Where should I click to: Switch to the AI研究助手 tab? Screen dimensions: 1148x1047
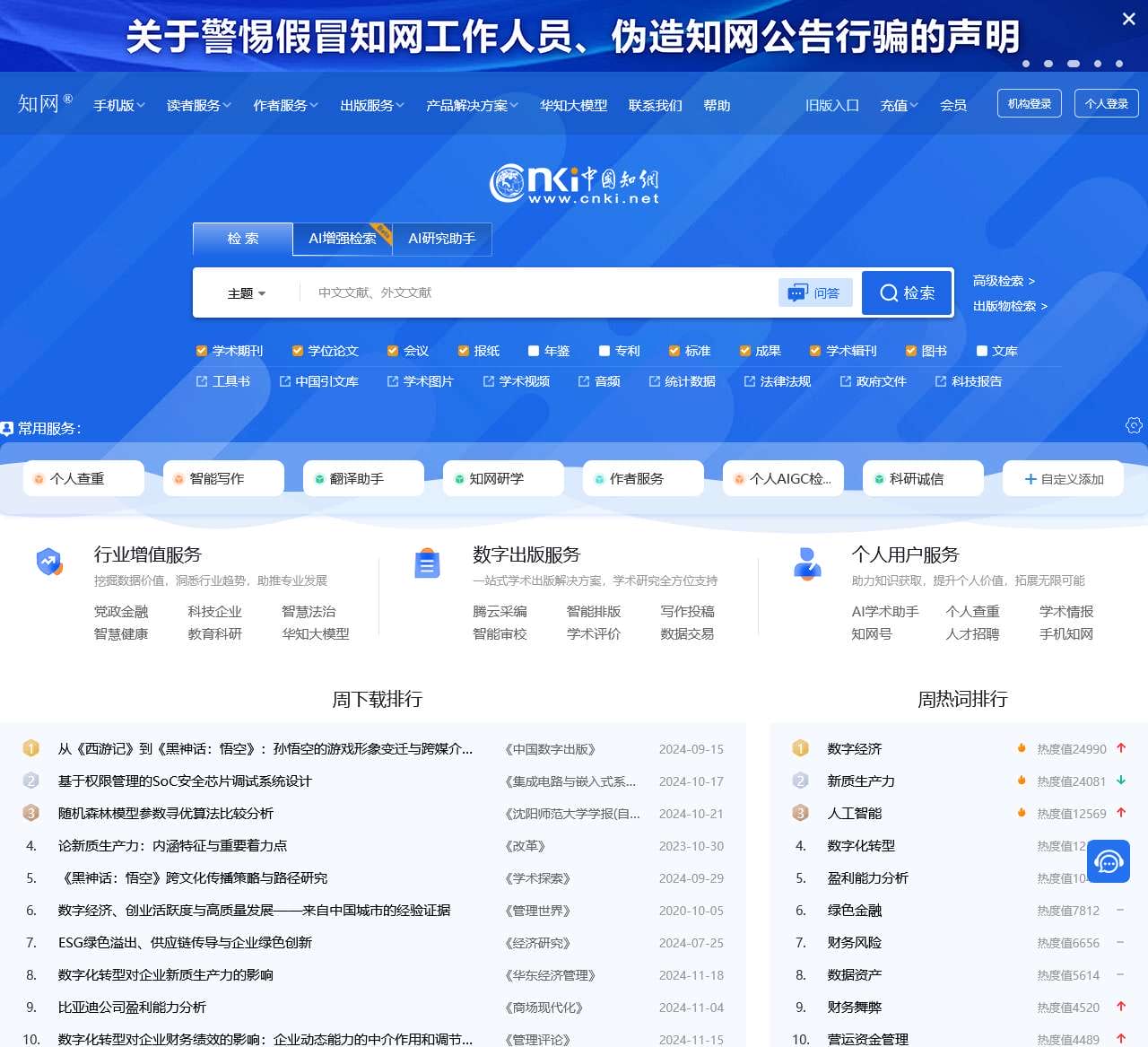(442, 239)
